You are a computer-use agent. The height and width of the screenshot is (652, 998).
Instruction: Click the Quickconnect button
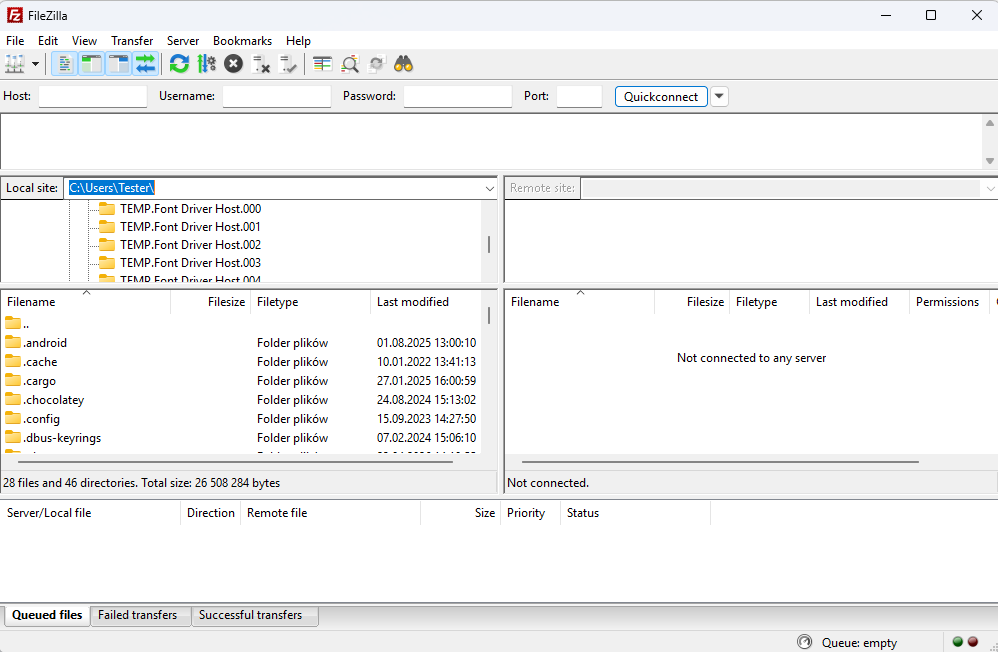pos(661,96)
